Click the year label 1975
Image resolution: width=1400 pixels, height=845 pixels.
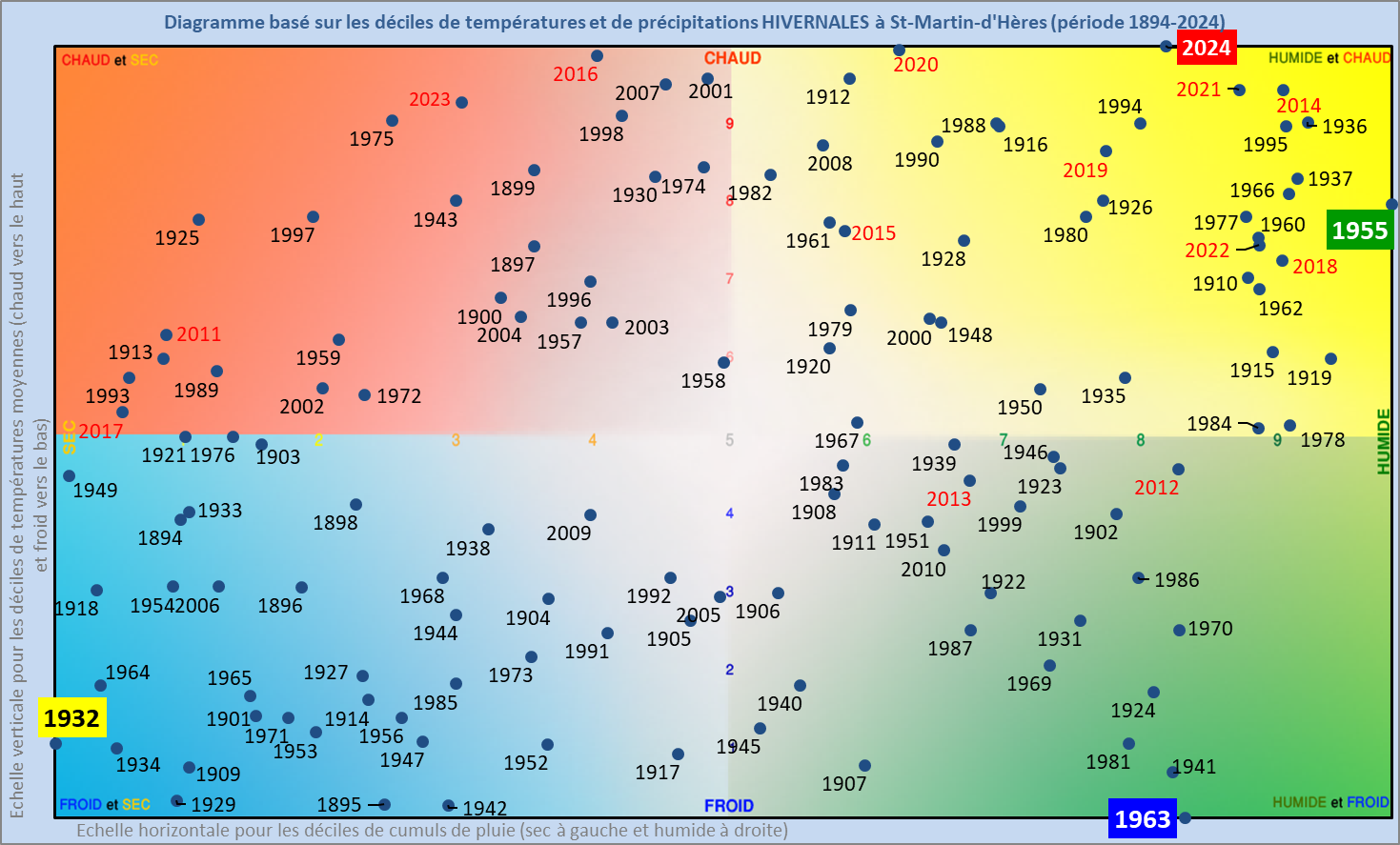(x=372, y=139)
